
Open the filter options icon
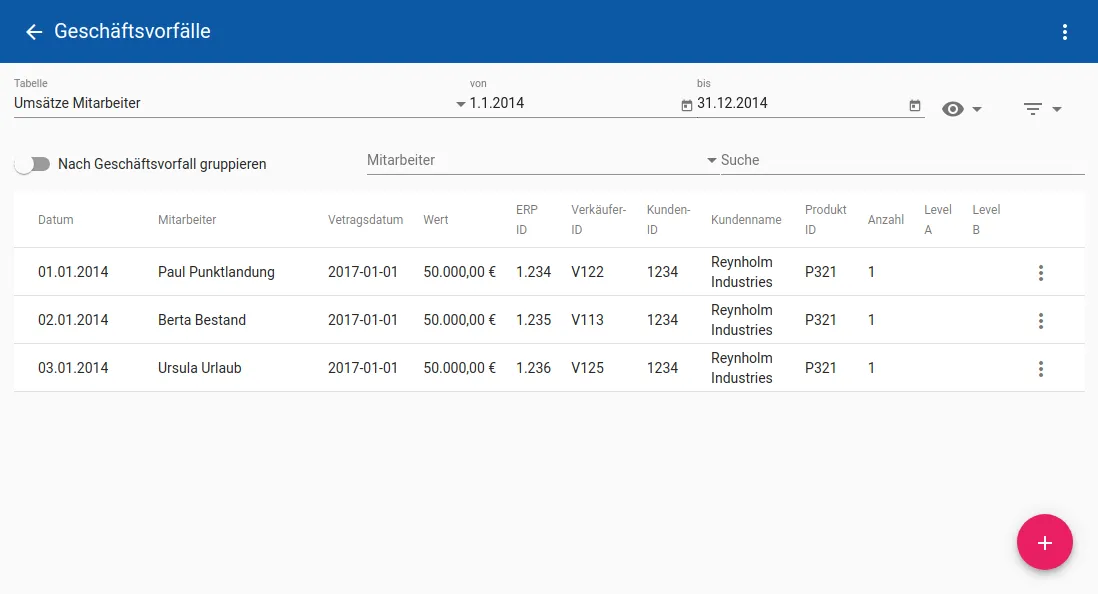click(1035, 109)
